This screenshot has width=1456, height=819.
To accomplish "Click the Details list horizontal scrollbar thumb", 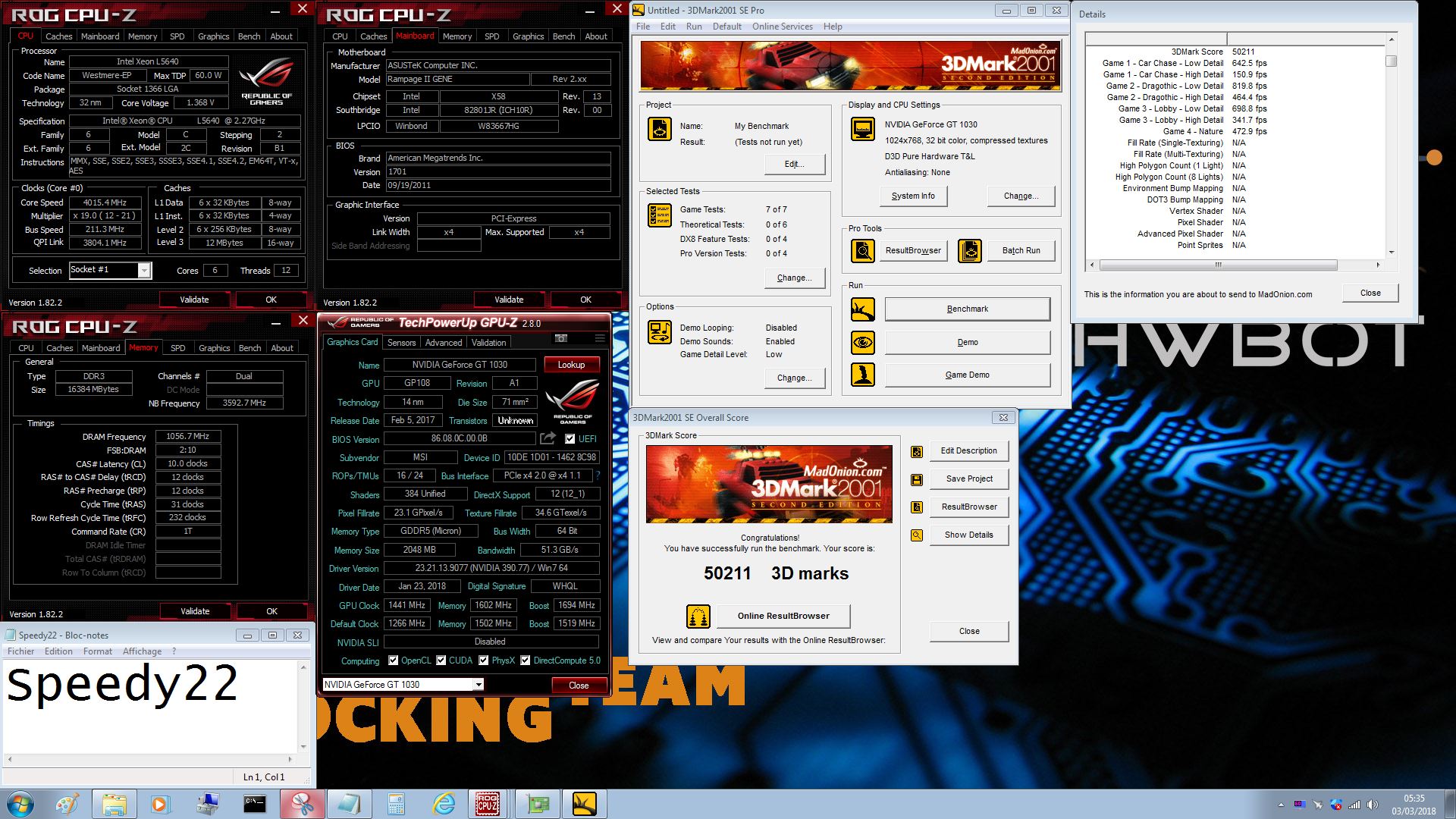I will pos(1218,265).
